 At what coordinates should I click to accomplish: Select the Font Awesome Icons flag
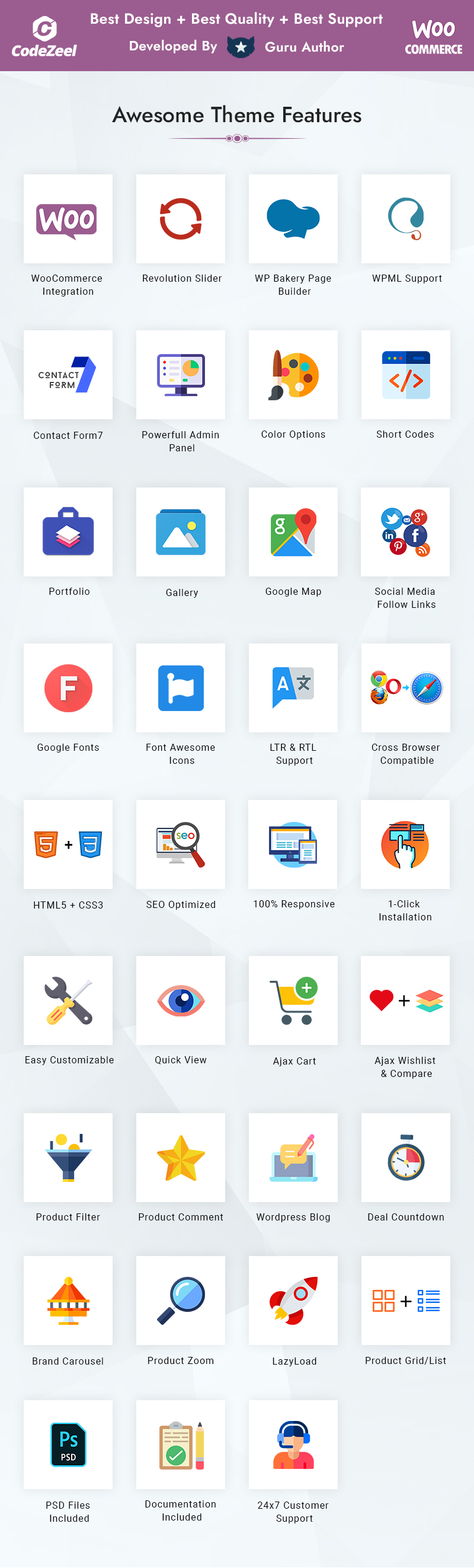pos(181,688)
